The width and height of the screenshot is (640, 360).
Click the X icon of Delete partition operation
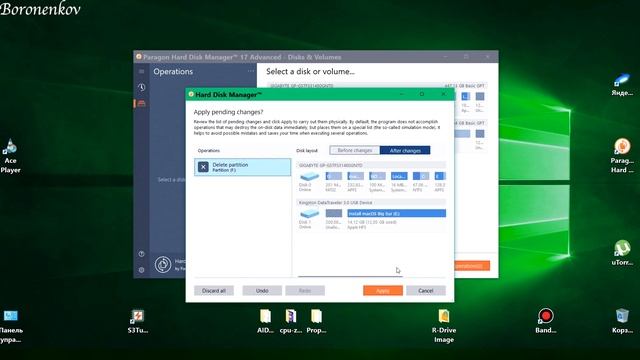tap(203, 167)
